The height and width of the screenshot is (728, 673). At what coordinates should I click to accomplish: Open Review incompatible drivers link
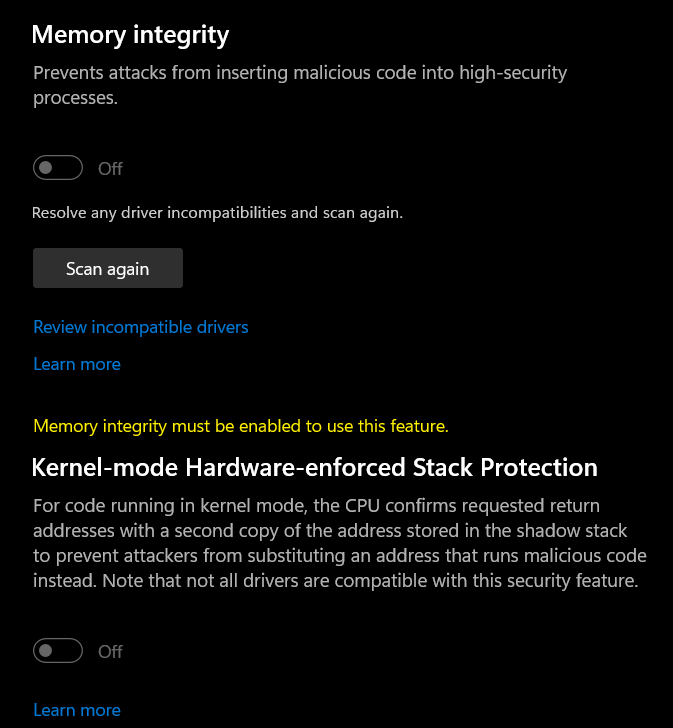click(x=141, y=327)
